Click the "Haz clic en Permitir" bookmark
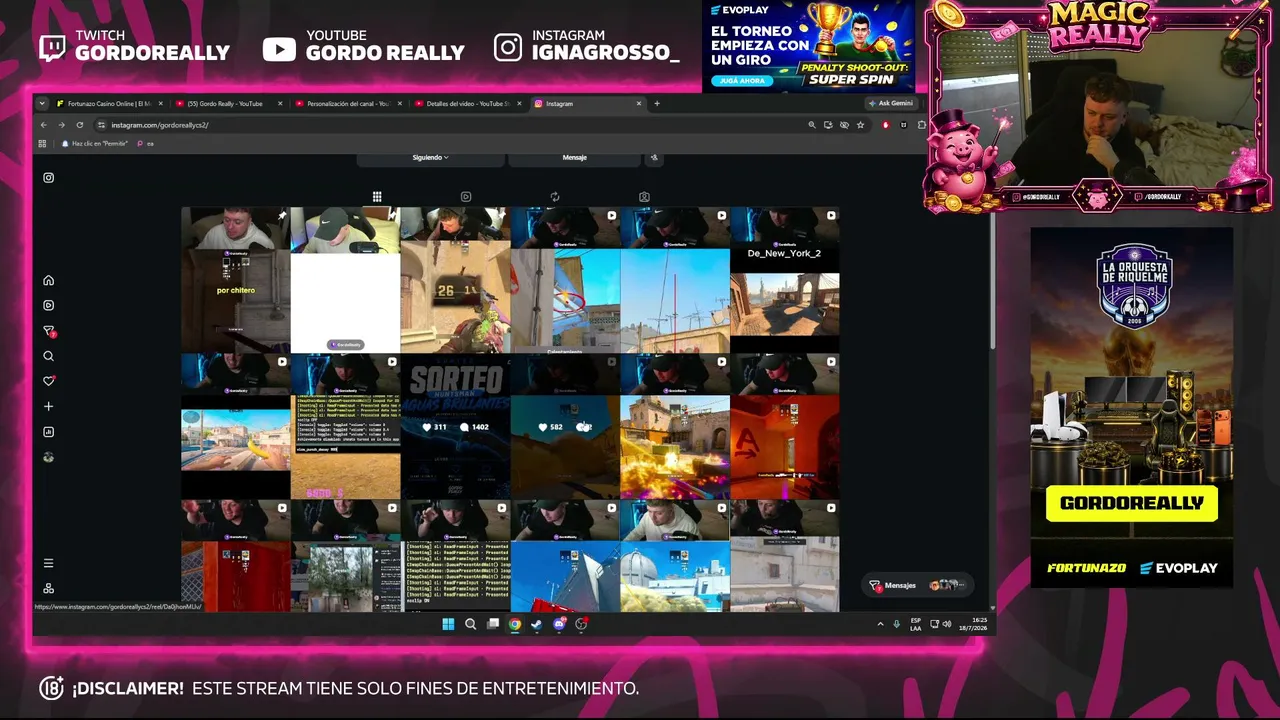Image resolution: width=1280 pixels, height=720 pixels. click(95, 143)
